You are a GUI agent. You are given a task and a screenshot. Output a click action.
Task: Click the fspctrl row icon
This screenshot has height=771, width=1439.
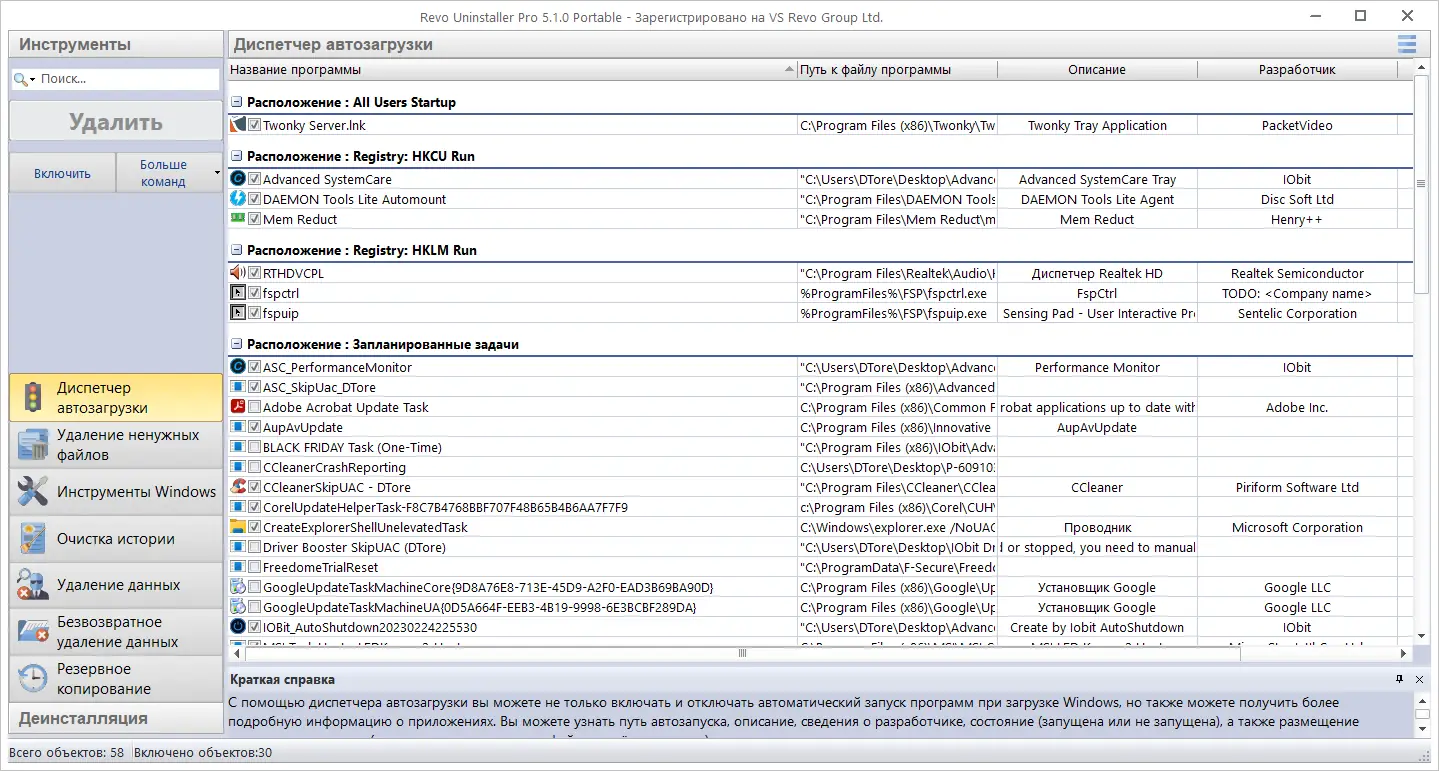(x=238, y=293)
